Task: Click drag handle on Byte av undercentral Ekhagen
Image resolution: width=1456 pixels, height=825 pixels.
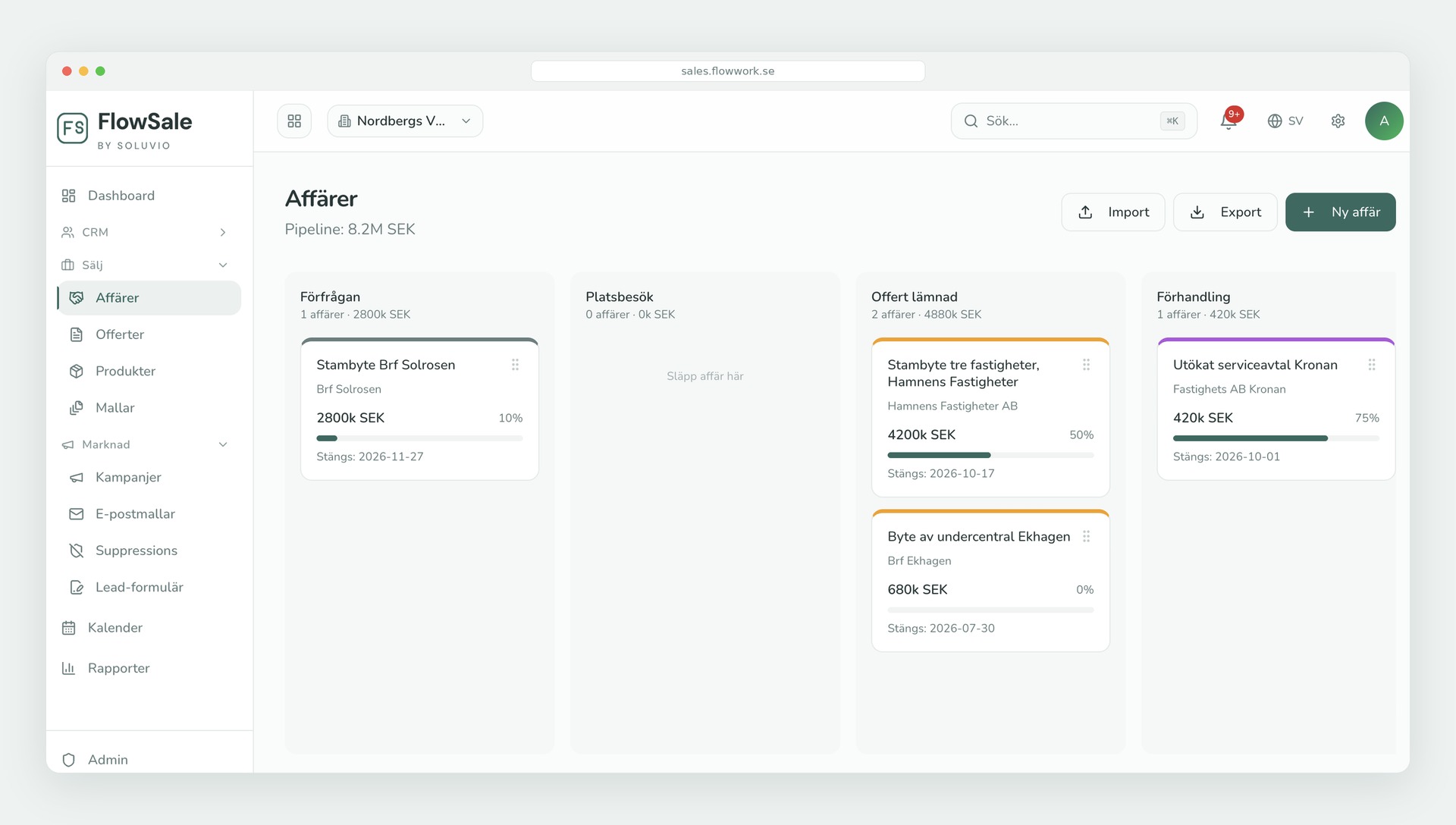Action: [x=1086, y=536]
